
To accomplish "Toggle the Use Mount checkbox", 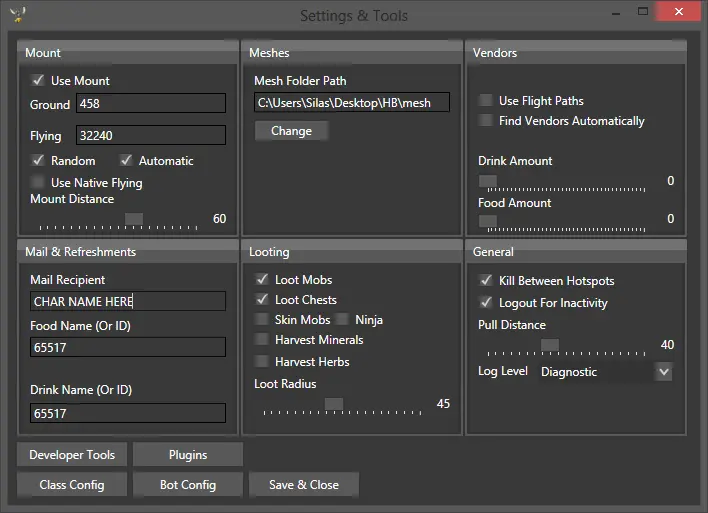I will (39, 81).
